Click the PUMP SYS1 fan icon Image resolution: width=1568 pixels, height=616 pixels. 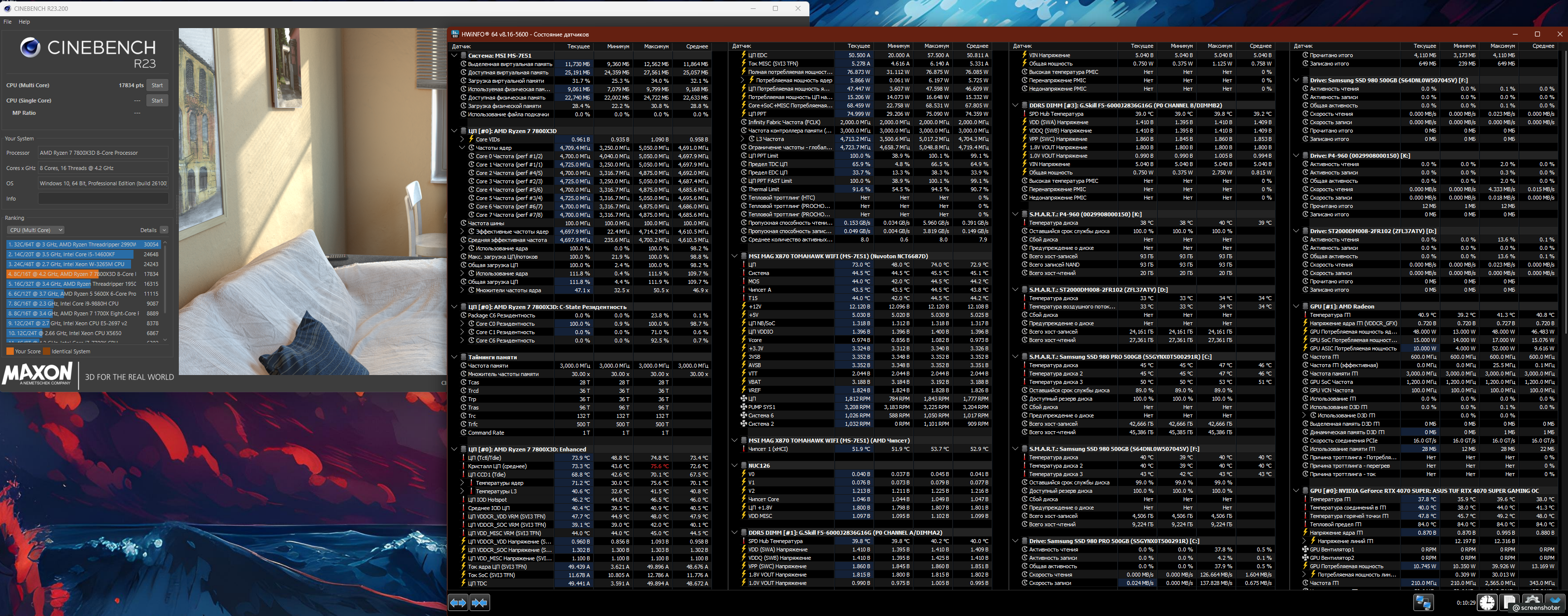(x=743, y=407)
